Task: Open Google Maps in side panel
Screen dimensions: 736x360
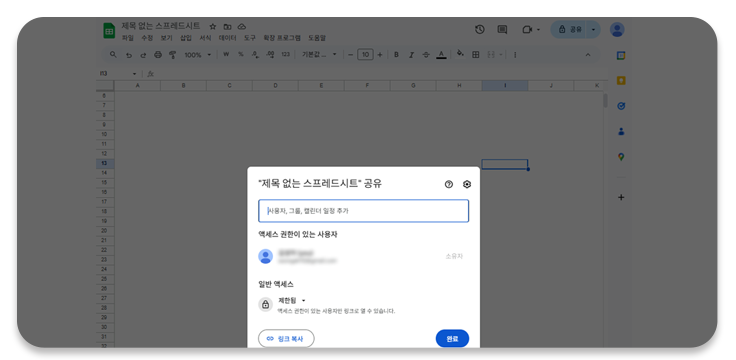Action: [x=621, y=157]
